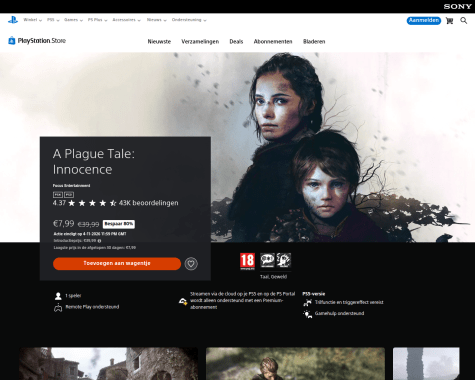Click the Remote Play ondersteund text

[92, 307]
